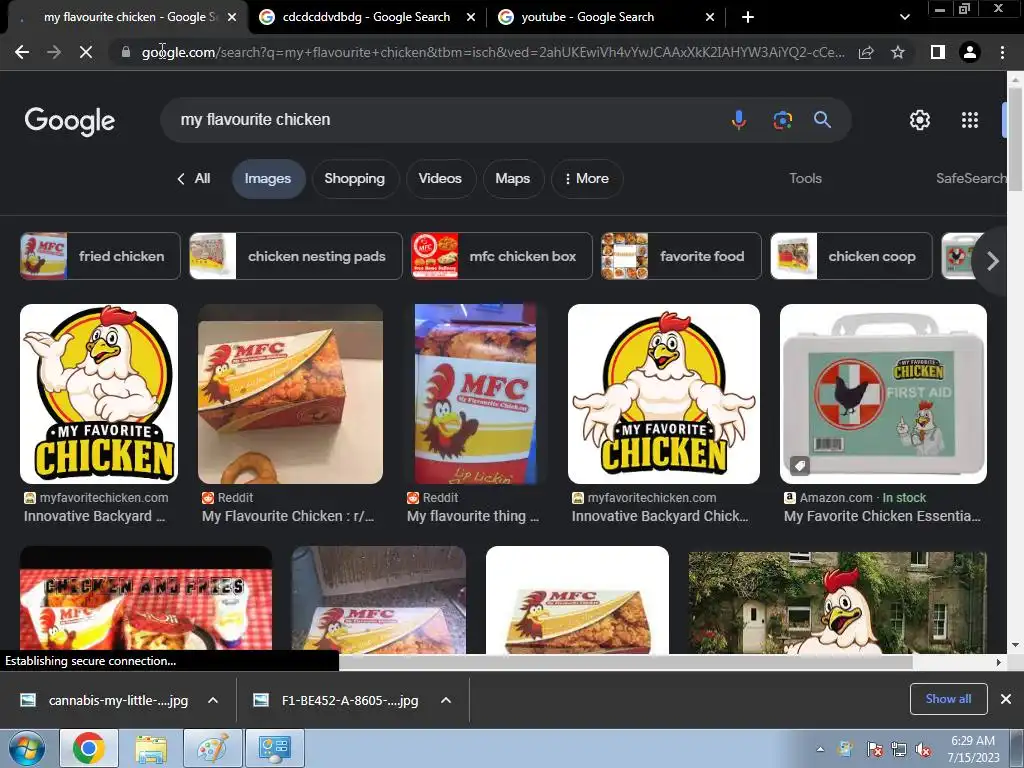
Task: Click Chrome icon in the taskbar
Action: click(x=88, y=748)
